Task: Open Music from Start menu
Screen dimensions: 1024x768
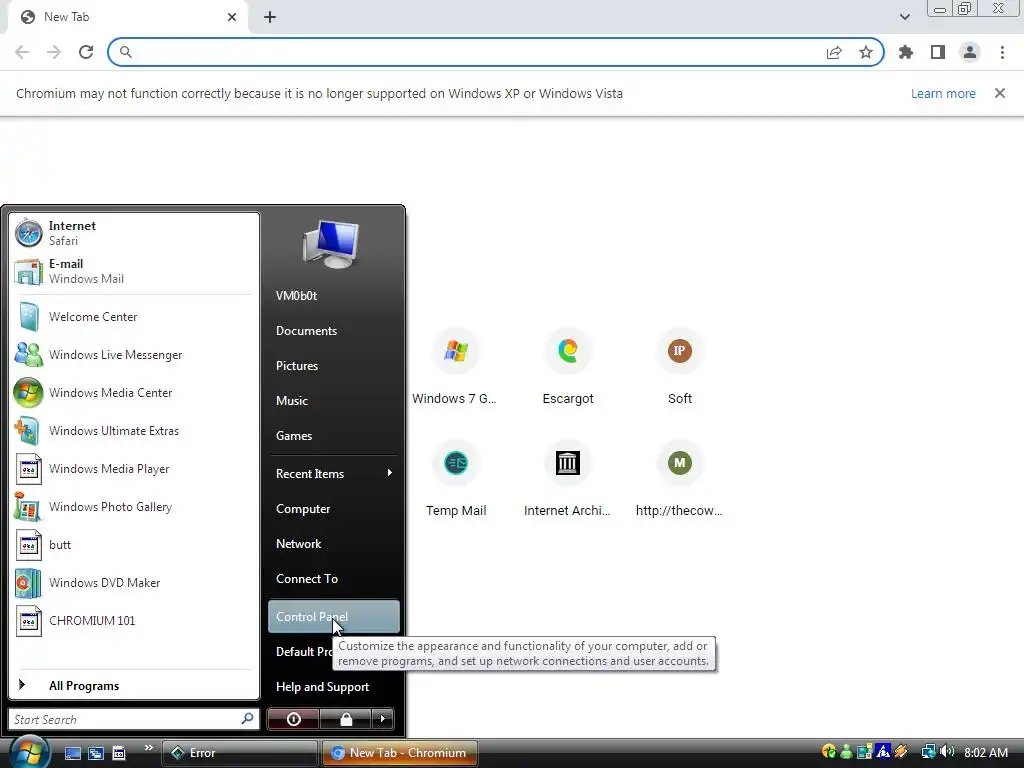Action: tap(333, 401)
